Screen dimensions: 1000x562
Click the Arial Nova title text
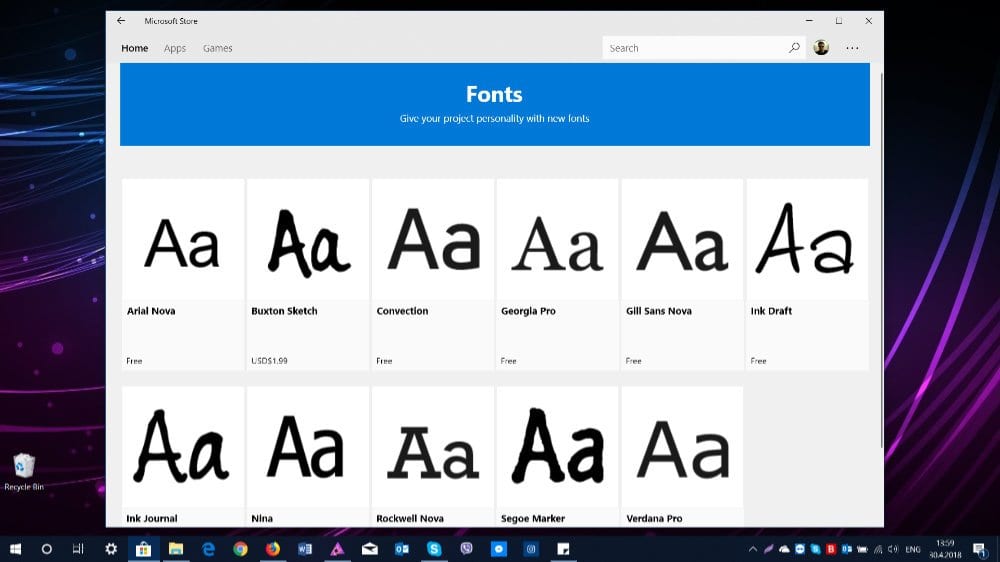151,311
